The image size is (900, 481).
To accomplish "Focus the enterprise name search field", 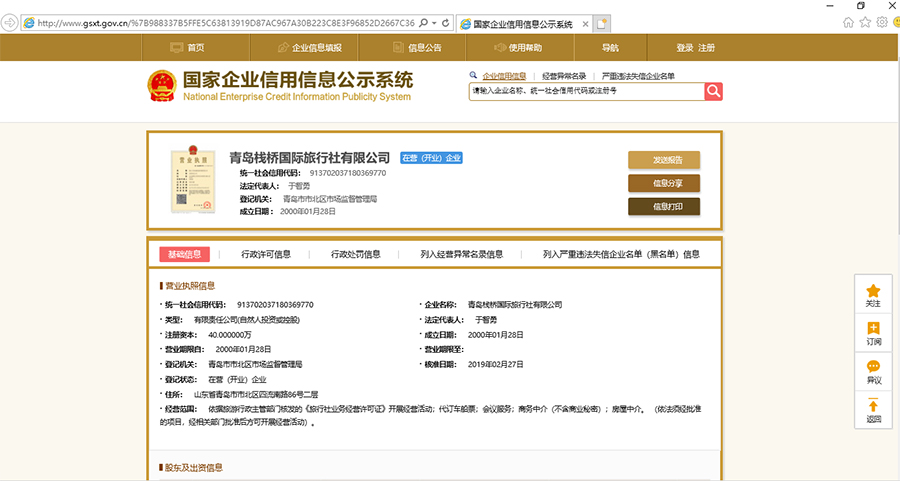I will pyautogui.click(x=587, y=91).
